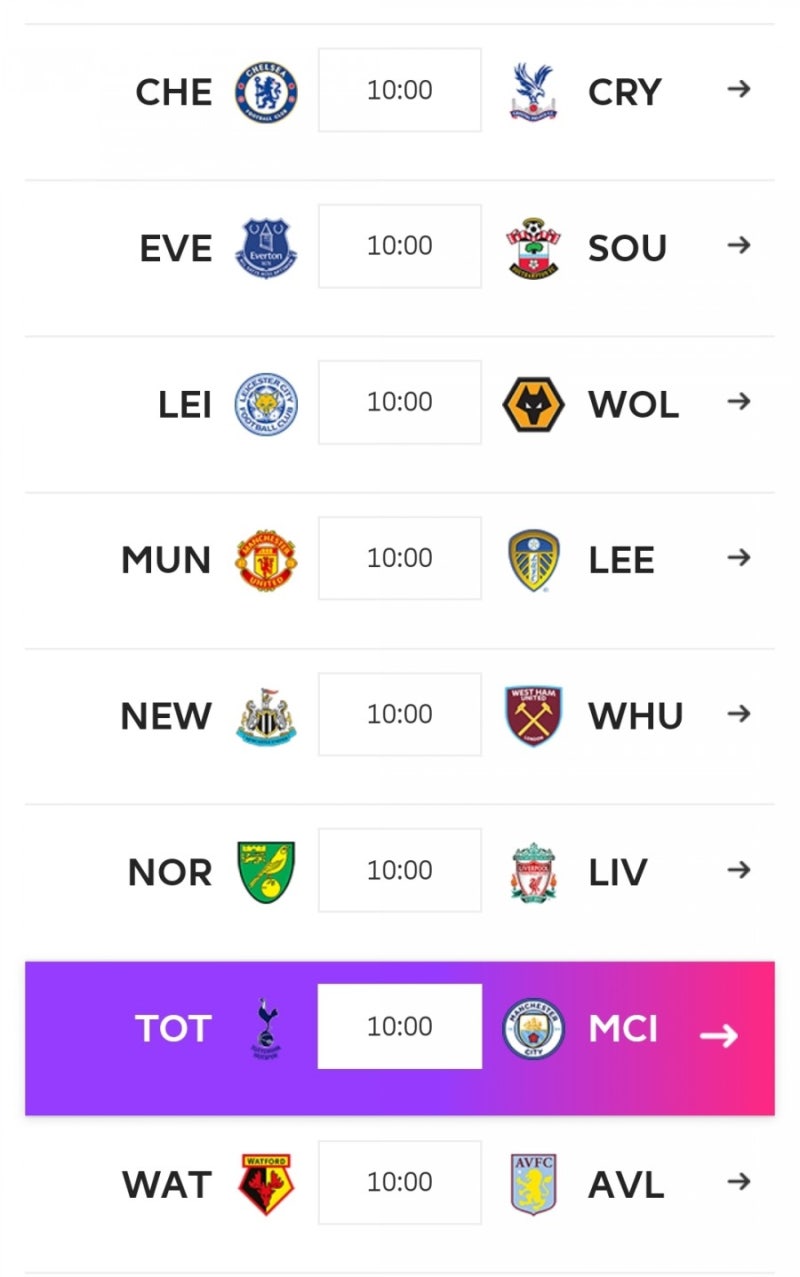Click the 10:00 kickoff box for LEI-WOL

400,402
